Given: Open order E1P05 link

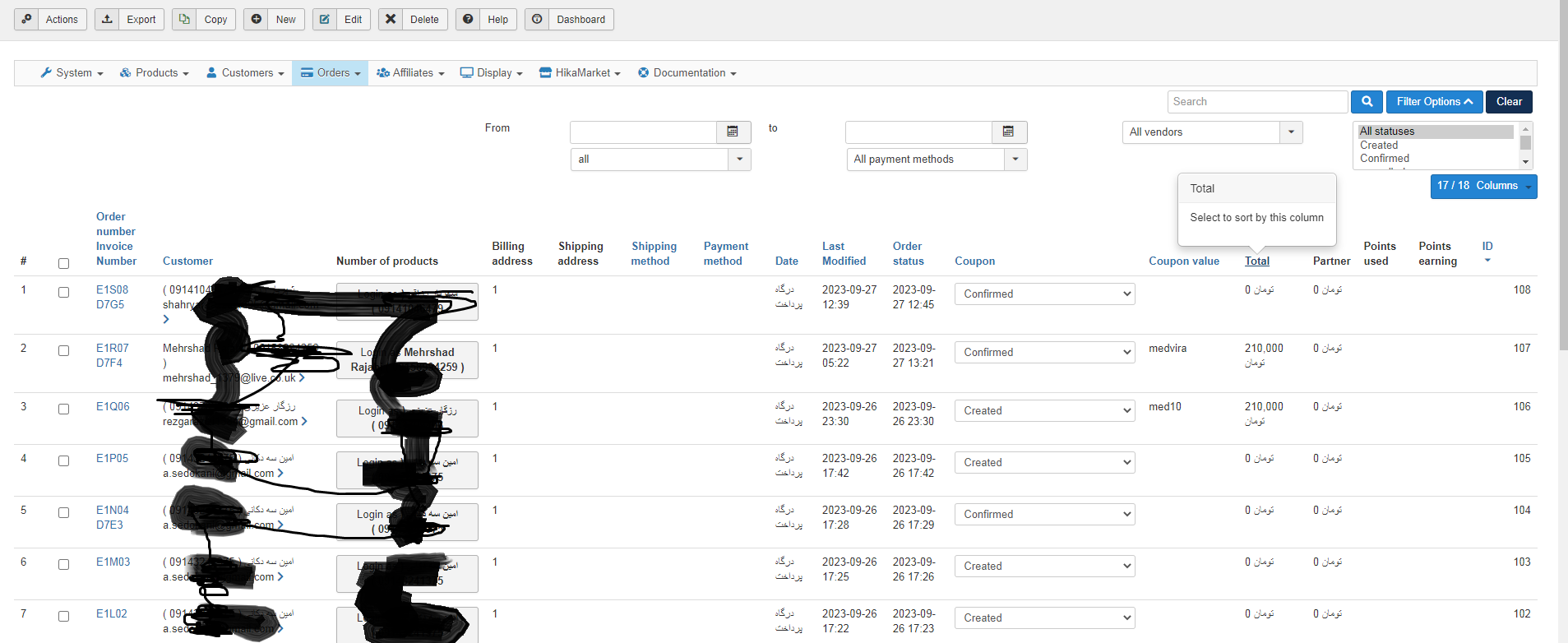Looking at the screenshot, I should coord(112,459).
